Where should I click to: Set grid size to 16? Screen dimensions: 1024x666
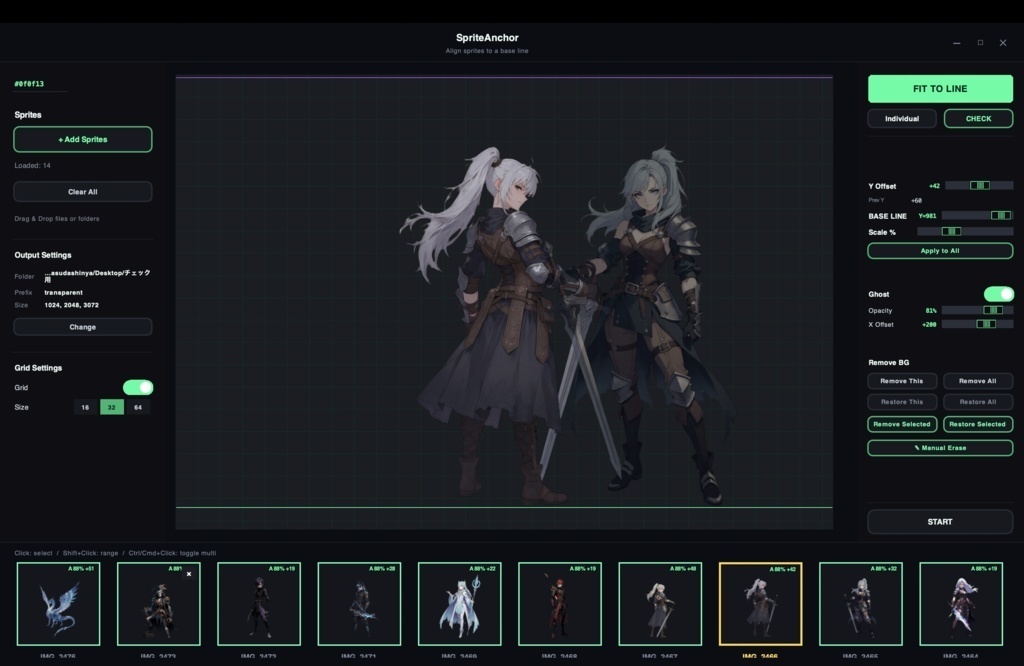point(85,407)
